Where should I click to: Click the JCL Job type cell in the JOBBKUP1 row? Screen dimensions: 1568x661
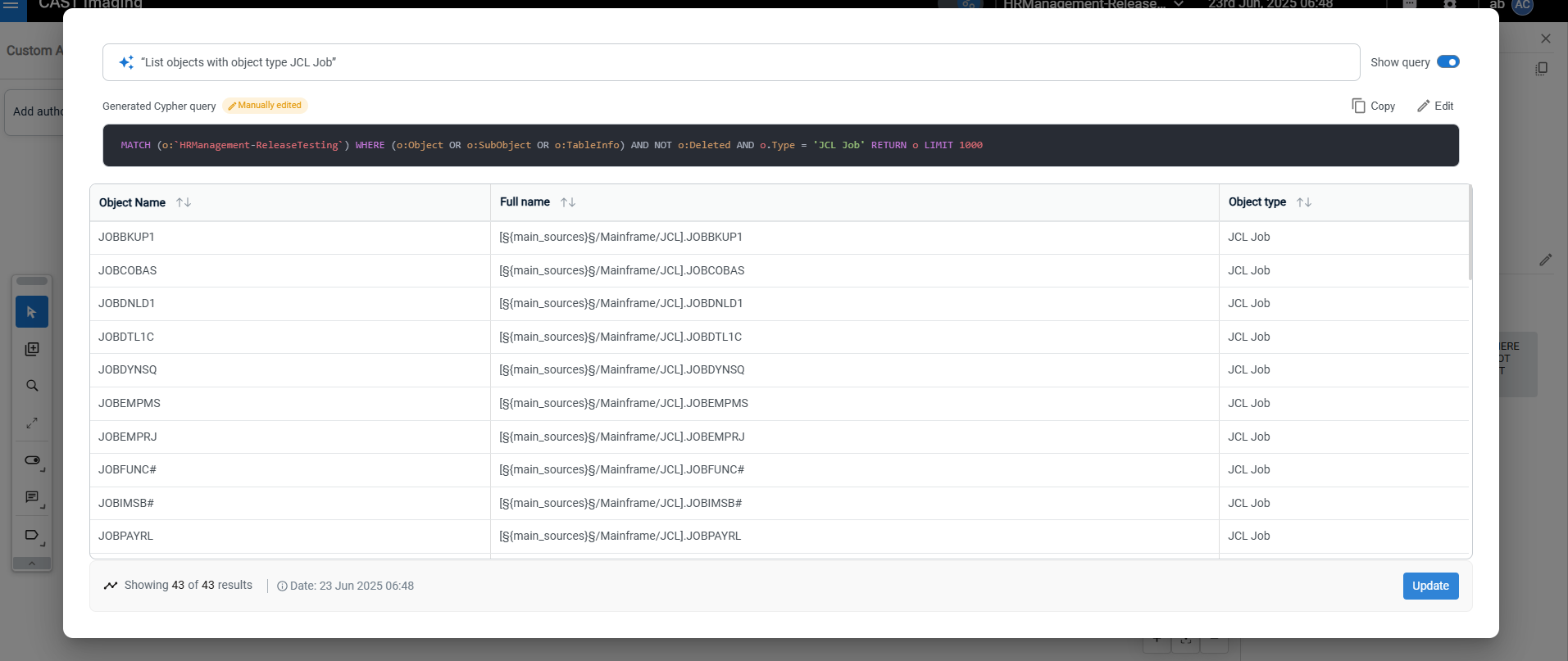coord(1344,238)
